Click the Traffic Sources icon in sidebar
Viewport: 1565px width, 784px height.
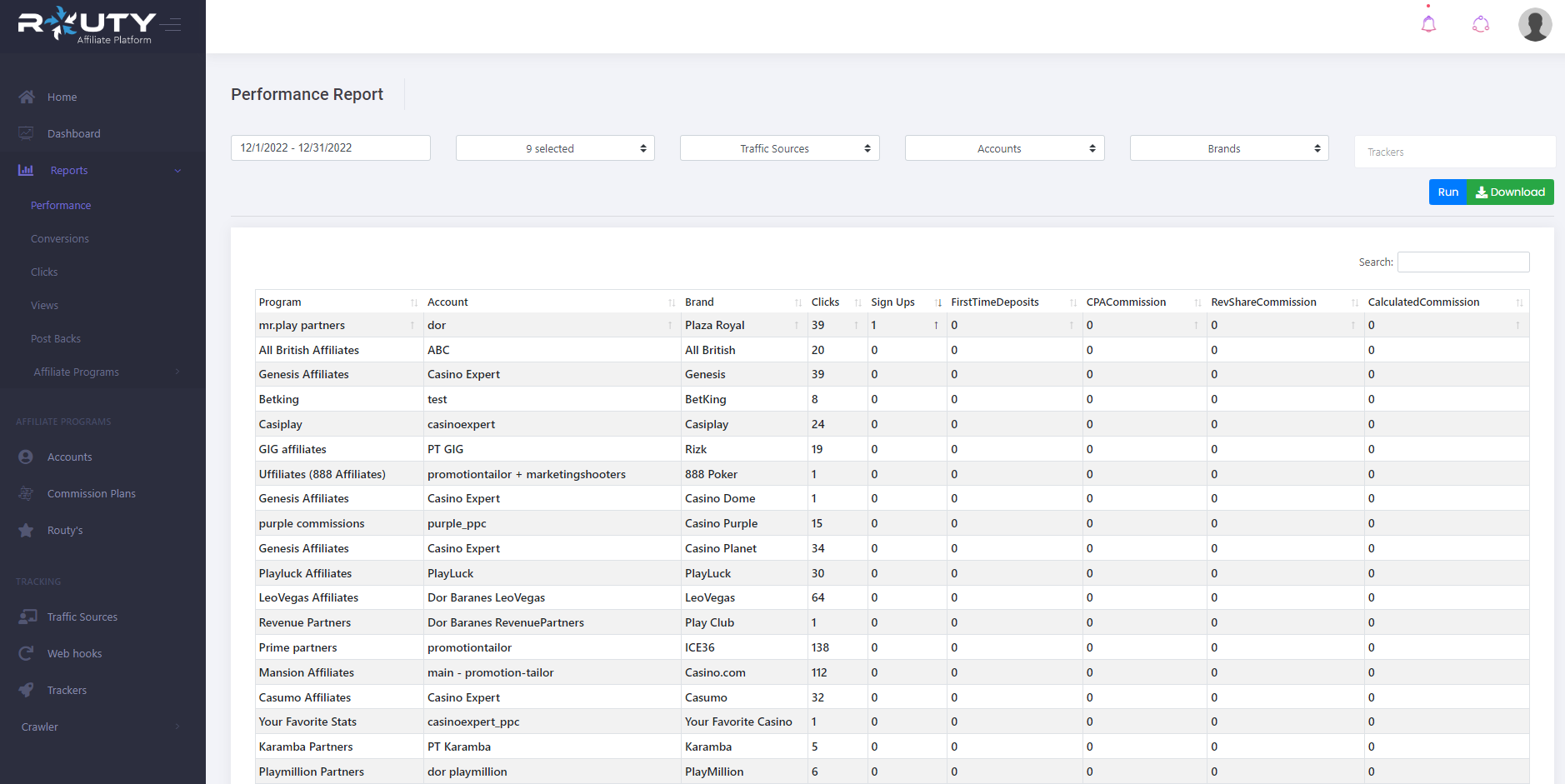tap(27, 617)
